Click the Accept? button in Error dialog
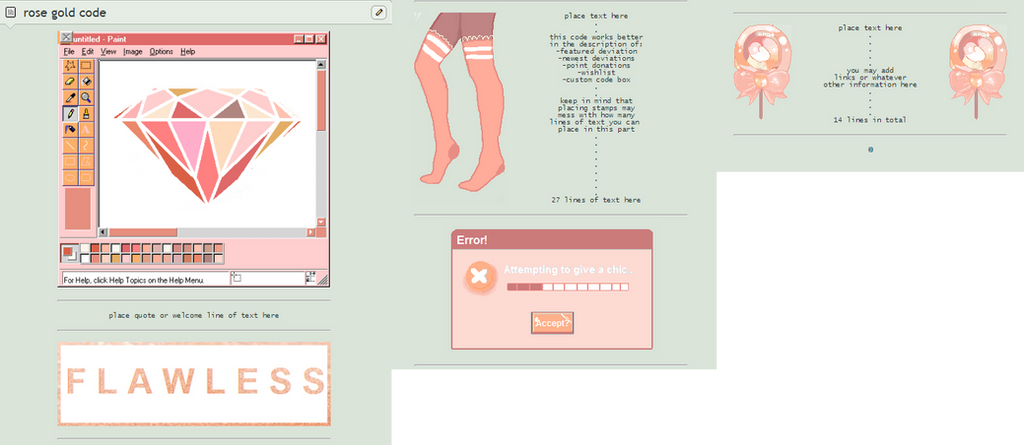 (552, 323)
